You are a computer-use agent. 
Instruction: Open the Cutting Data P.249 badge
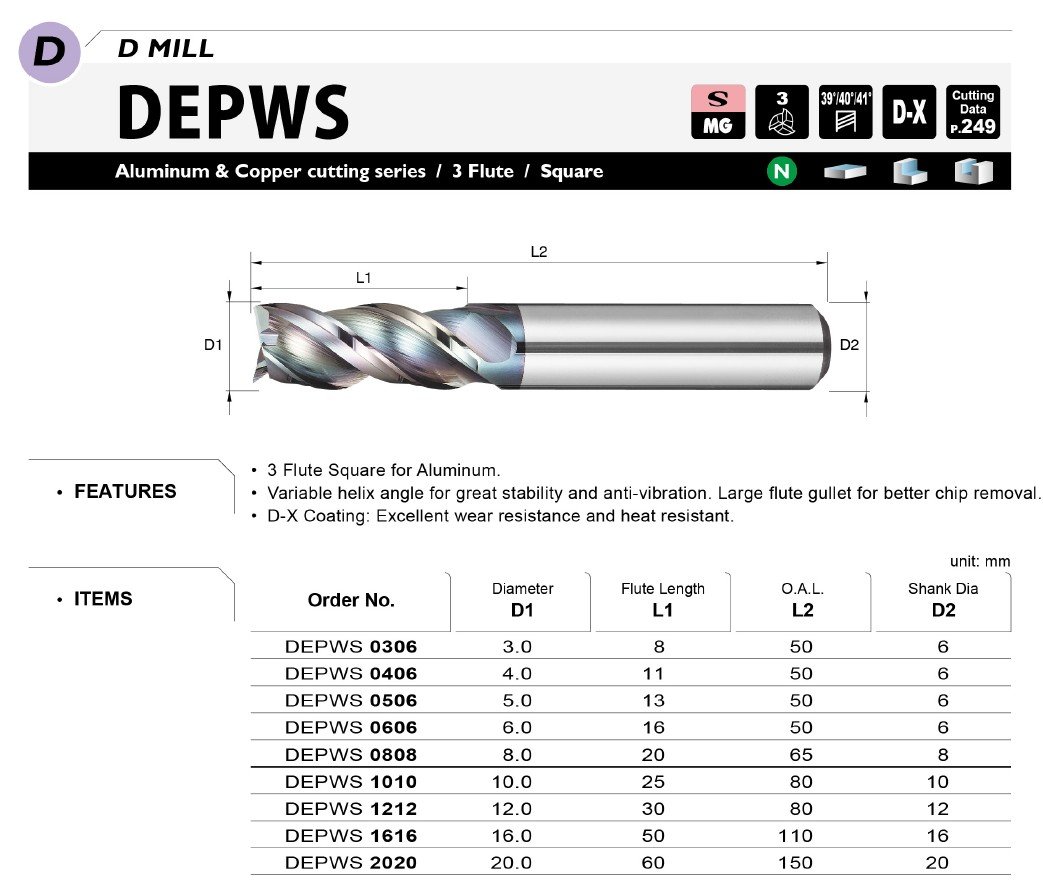point(973,112)
